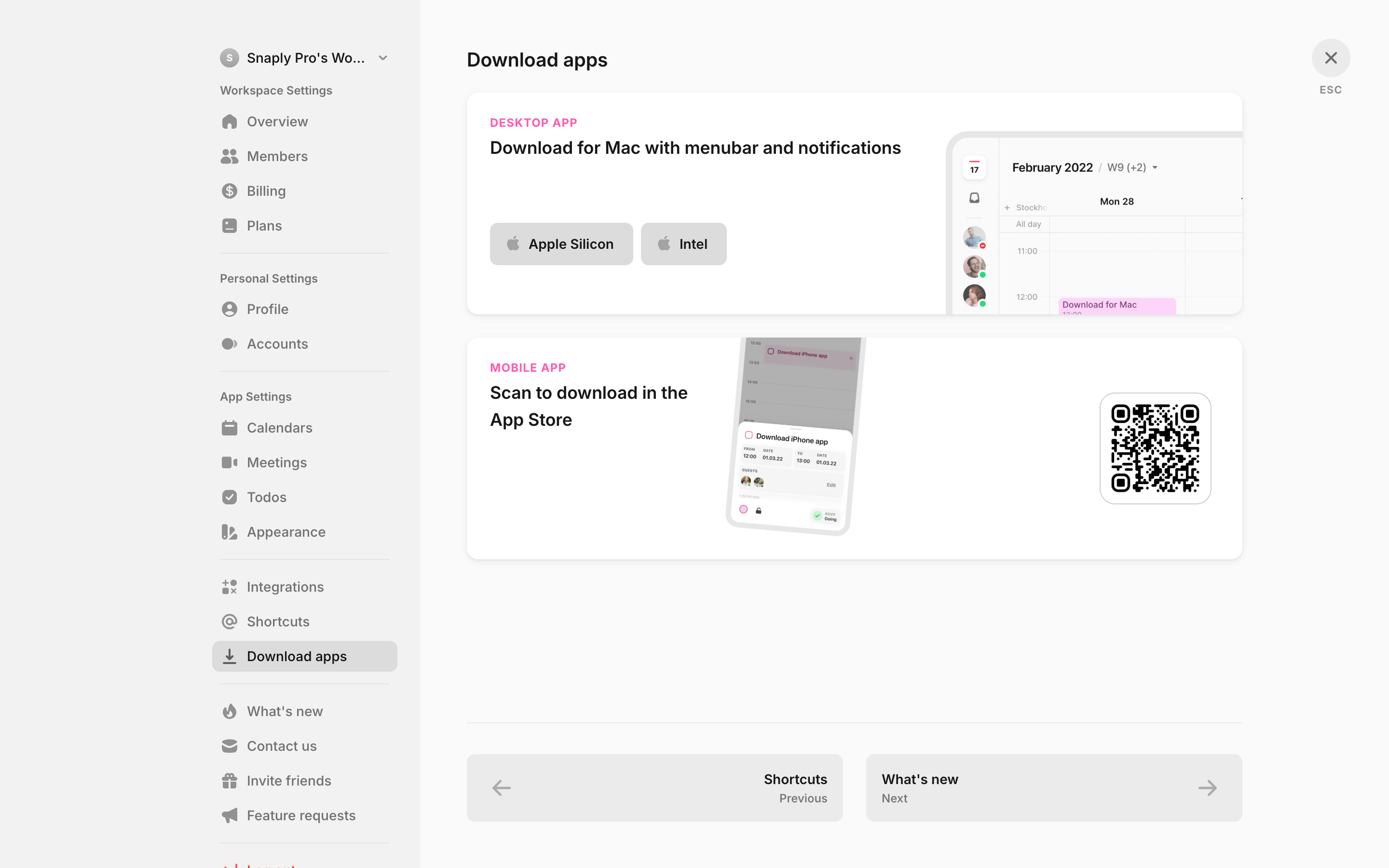Click the Download apps arrow icon

pos(230,656)
